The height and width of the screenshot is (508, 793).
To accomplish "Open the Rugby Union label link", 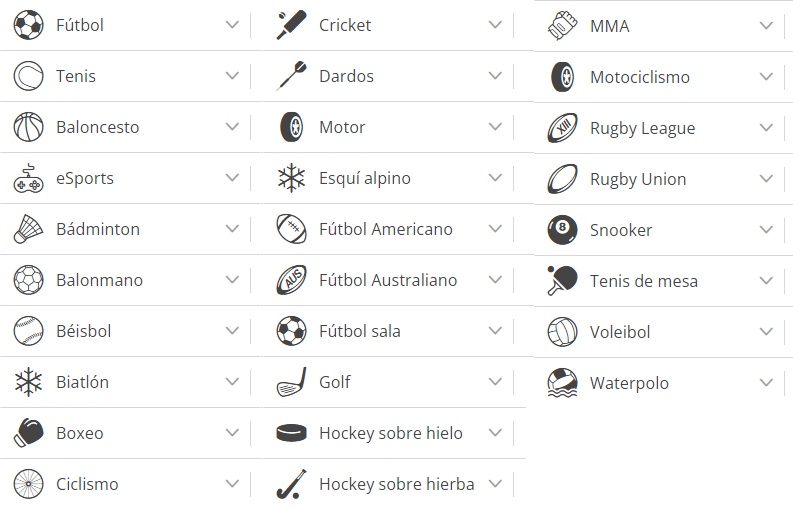I will pos(637,179).
